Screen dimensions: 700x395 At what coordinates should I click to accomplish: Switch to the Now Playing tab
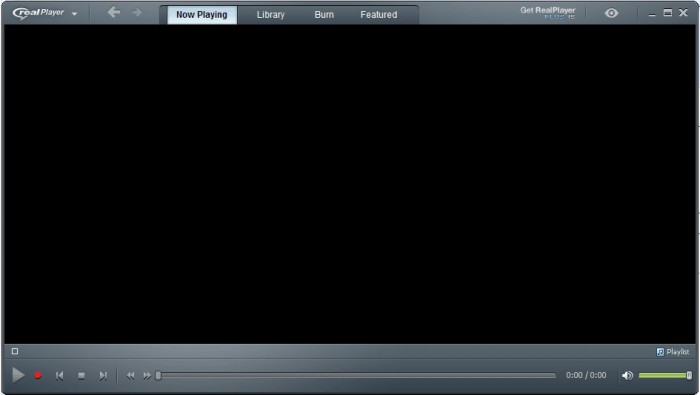pyautogui.click(x=202, y=15)
